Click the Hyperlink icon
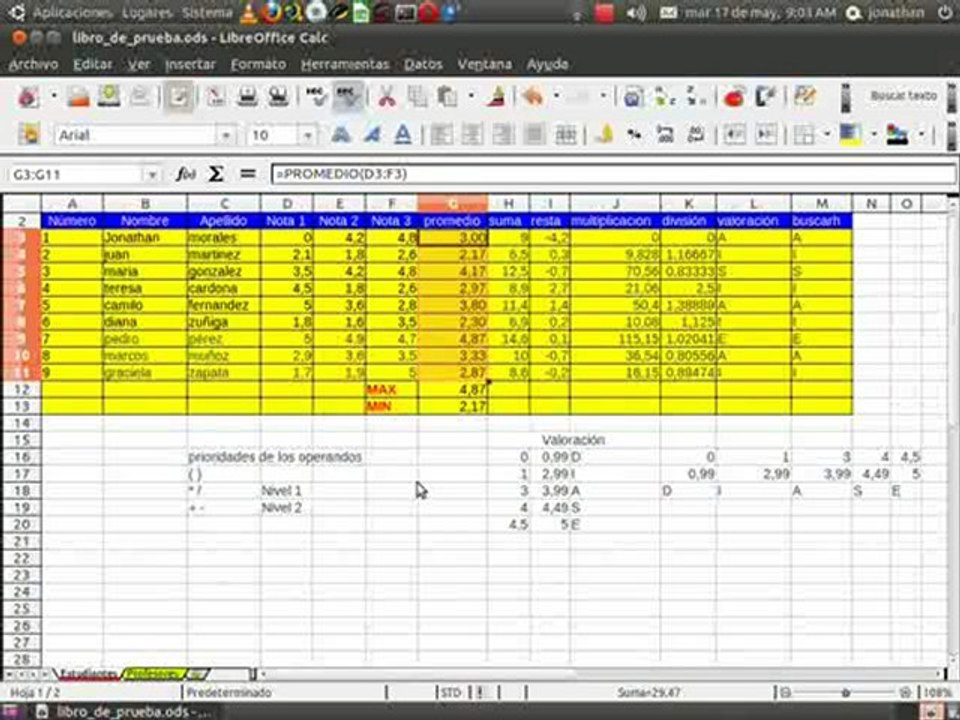 pyautogui.click(x=633, y=96)
